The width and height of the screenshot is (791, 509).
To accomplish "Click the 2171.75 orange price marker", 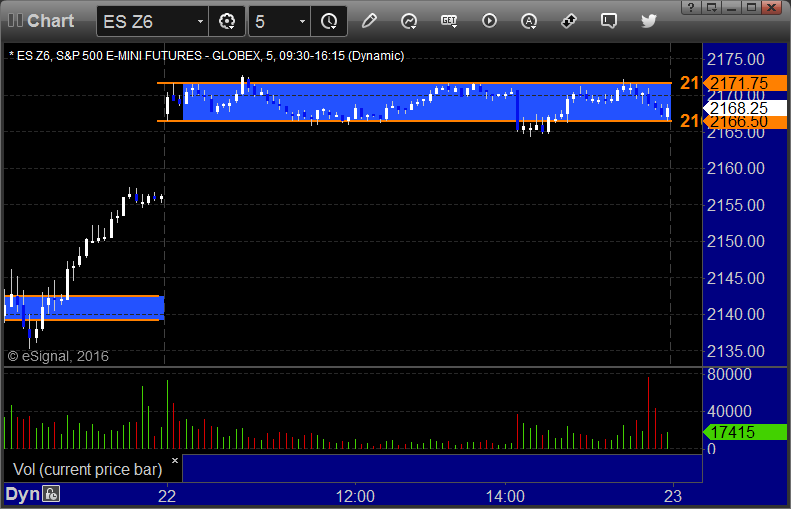I will click(745, 83).
